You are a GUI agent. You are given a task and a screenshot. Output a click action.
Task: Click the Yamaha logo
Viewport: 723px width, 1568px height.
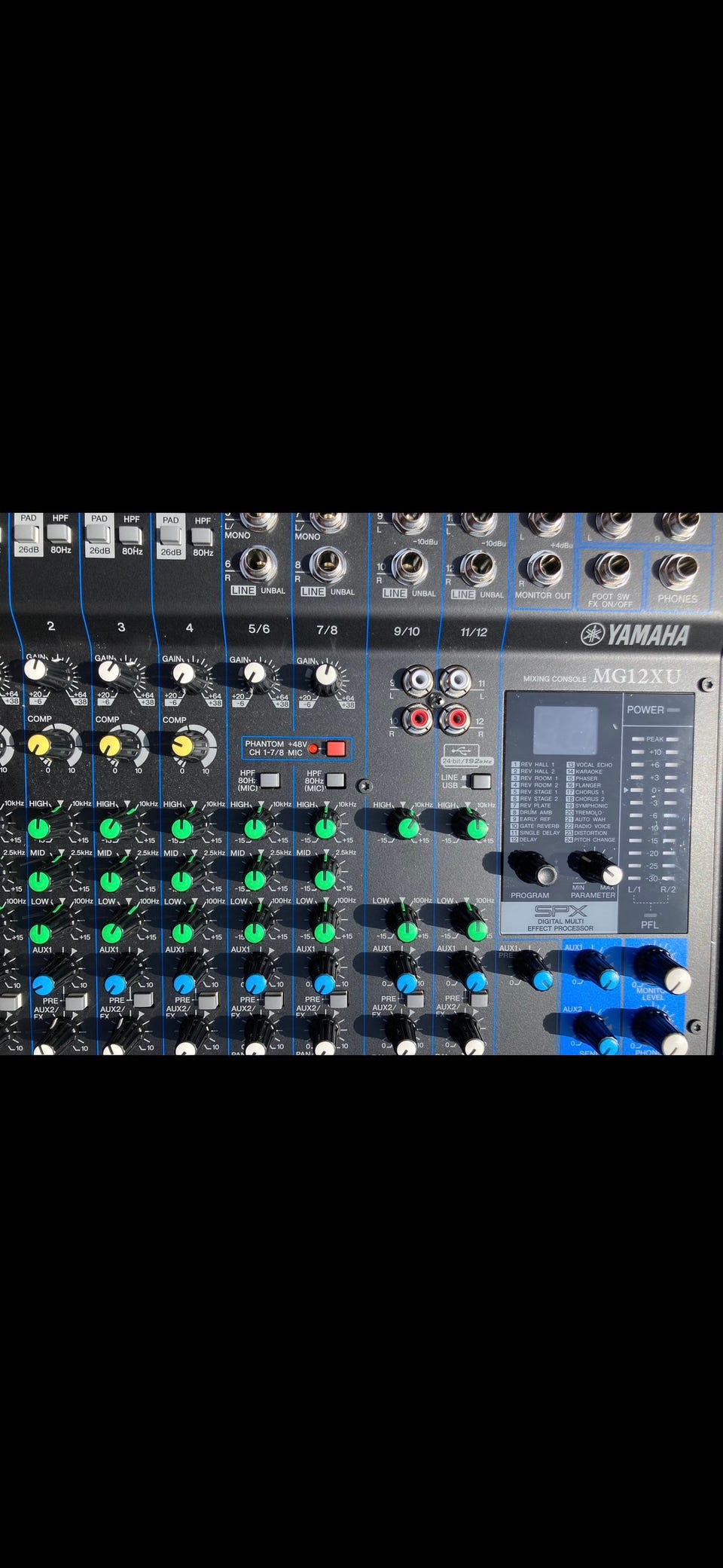pos(635,634)
